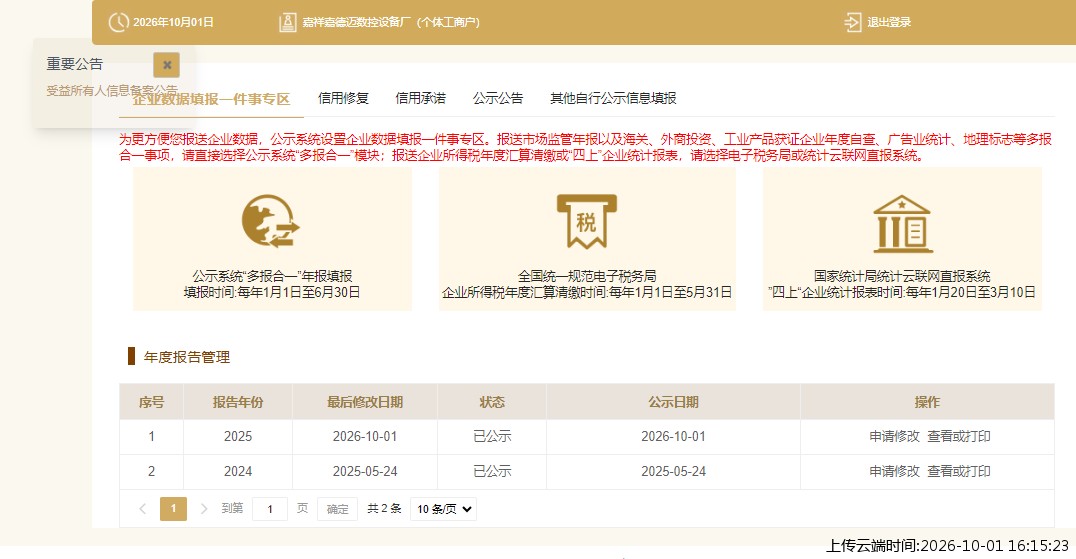
Task: Open 国家统计局统计云联网直报系统 card text
Action: tap(902, 276)
